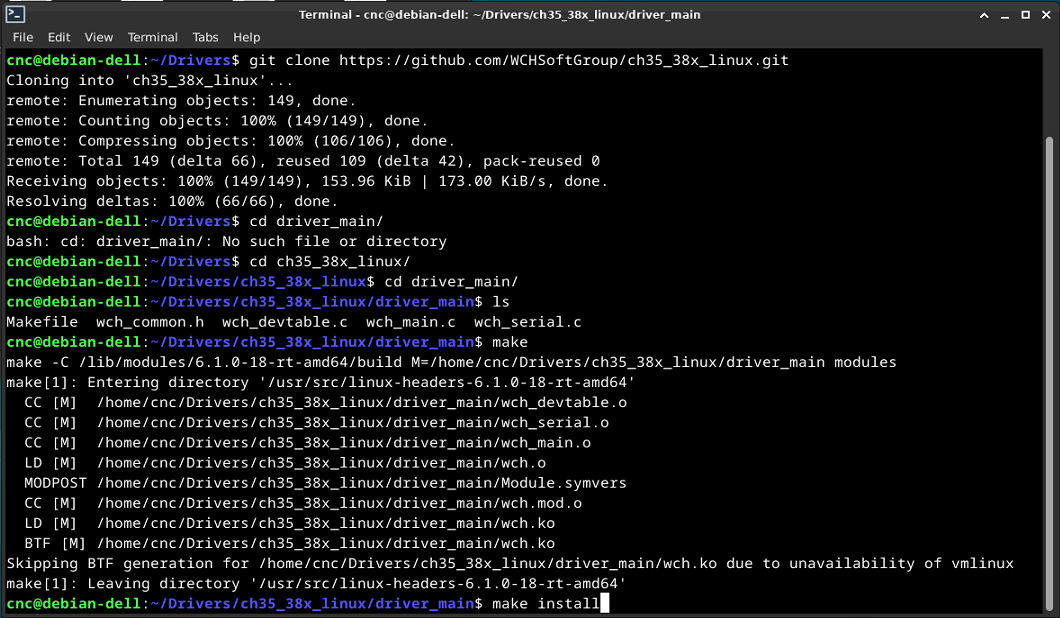Click the 'Resolving deltas' output line
Image resolution: width=1060 pixels, height=618 pixels.
(172, 201)
